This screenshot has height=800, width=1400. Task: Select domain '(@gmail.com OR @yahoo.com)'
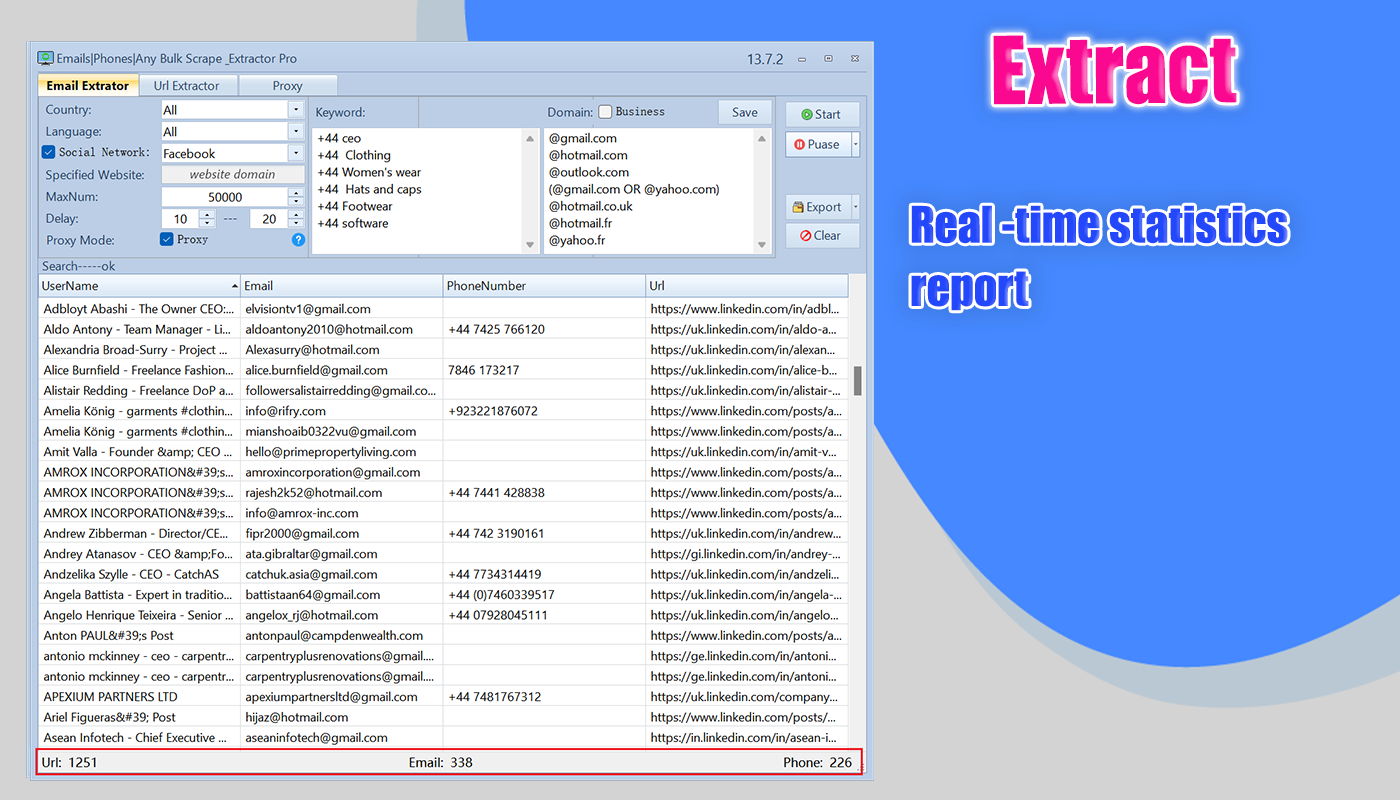tap(634, 189)
